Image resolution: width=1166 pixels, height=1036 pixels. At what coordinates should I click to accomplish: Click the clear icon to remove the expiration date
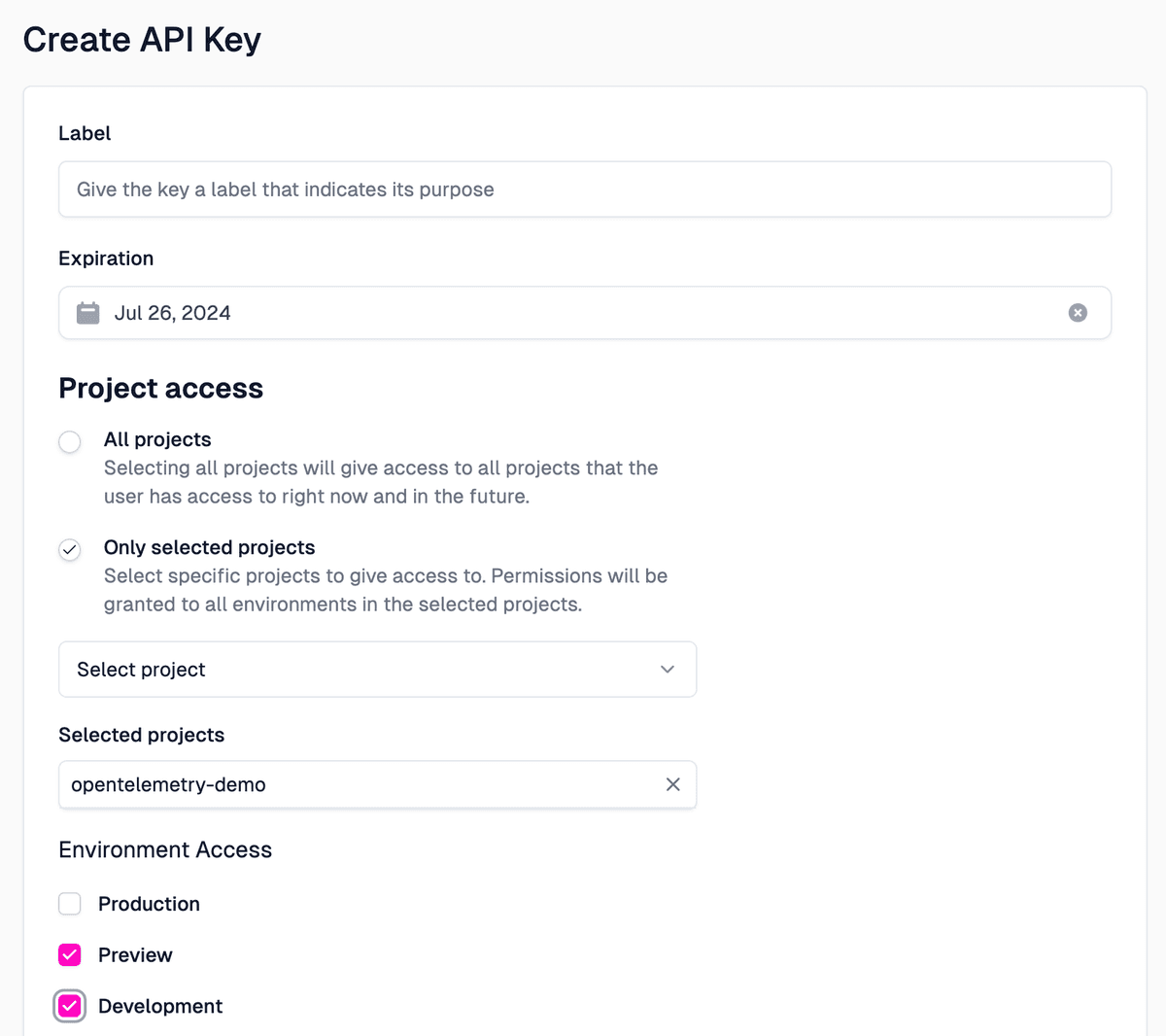[1078, 312]
